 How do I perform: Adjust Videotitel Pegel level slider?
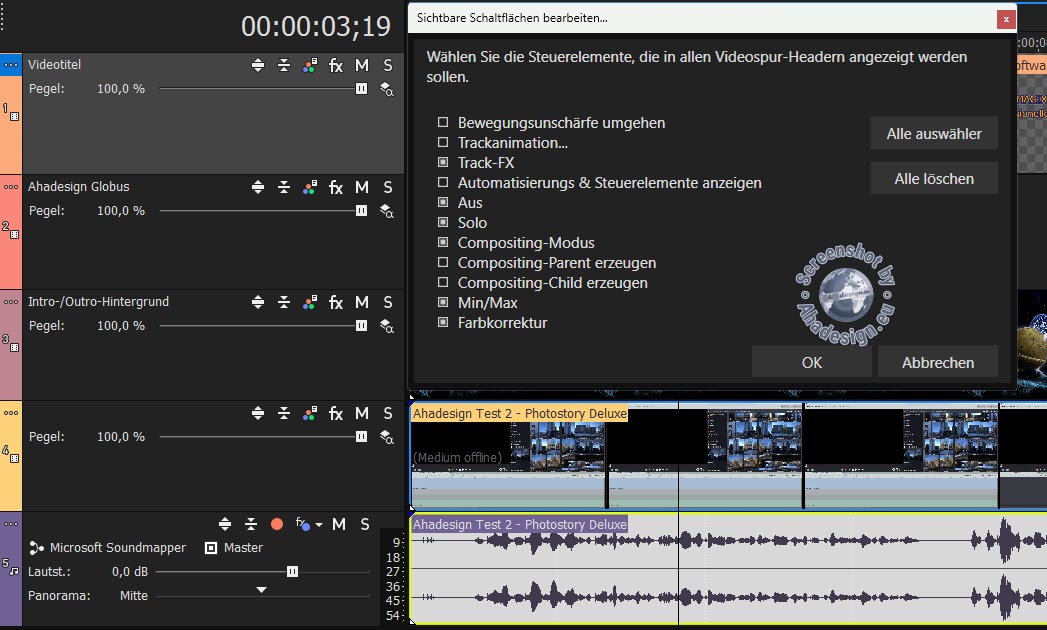click(361, 89)
